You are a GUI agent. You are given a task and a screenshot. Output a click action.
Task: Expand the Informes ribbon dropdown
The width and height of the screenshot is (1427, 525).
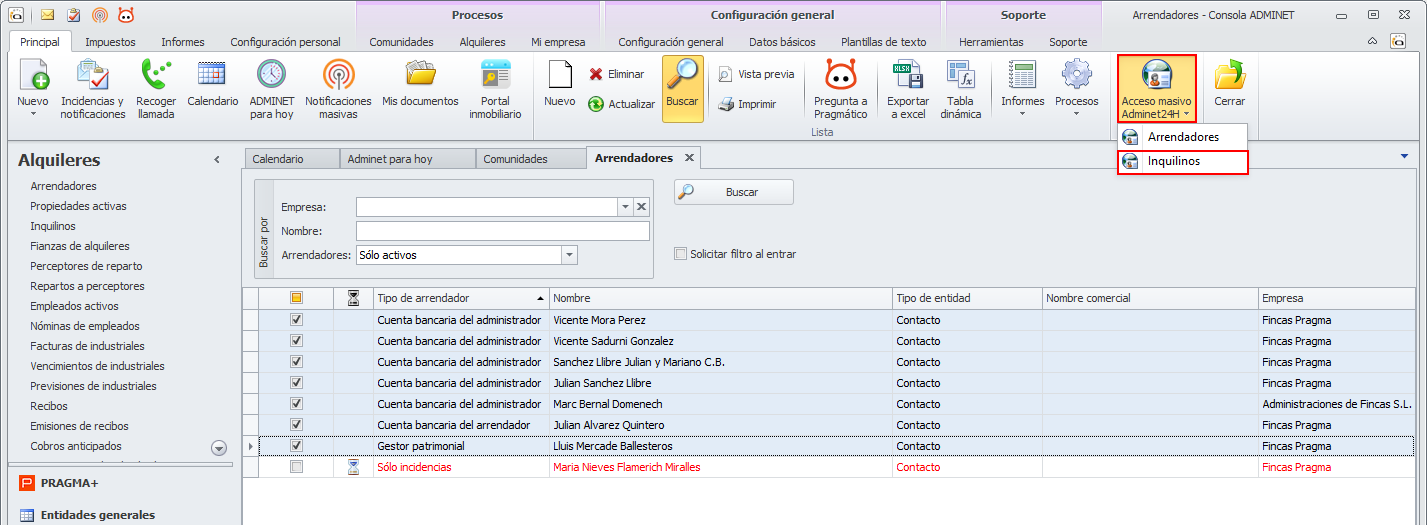coord(1022,113)
